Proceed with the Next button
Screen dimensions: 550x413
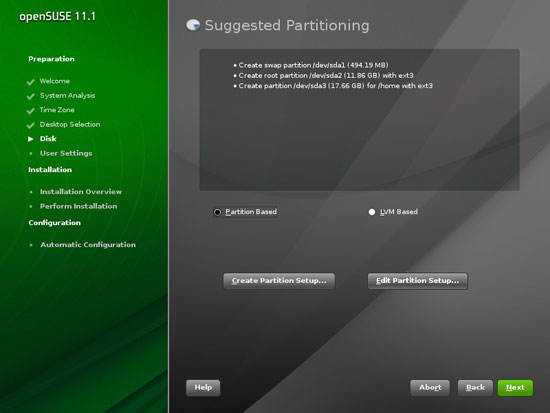click(515, 388)
